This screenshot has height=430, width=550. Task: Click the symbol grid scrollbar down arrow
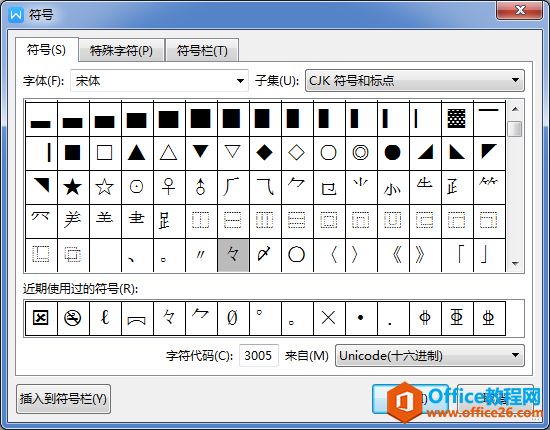515,264
